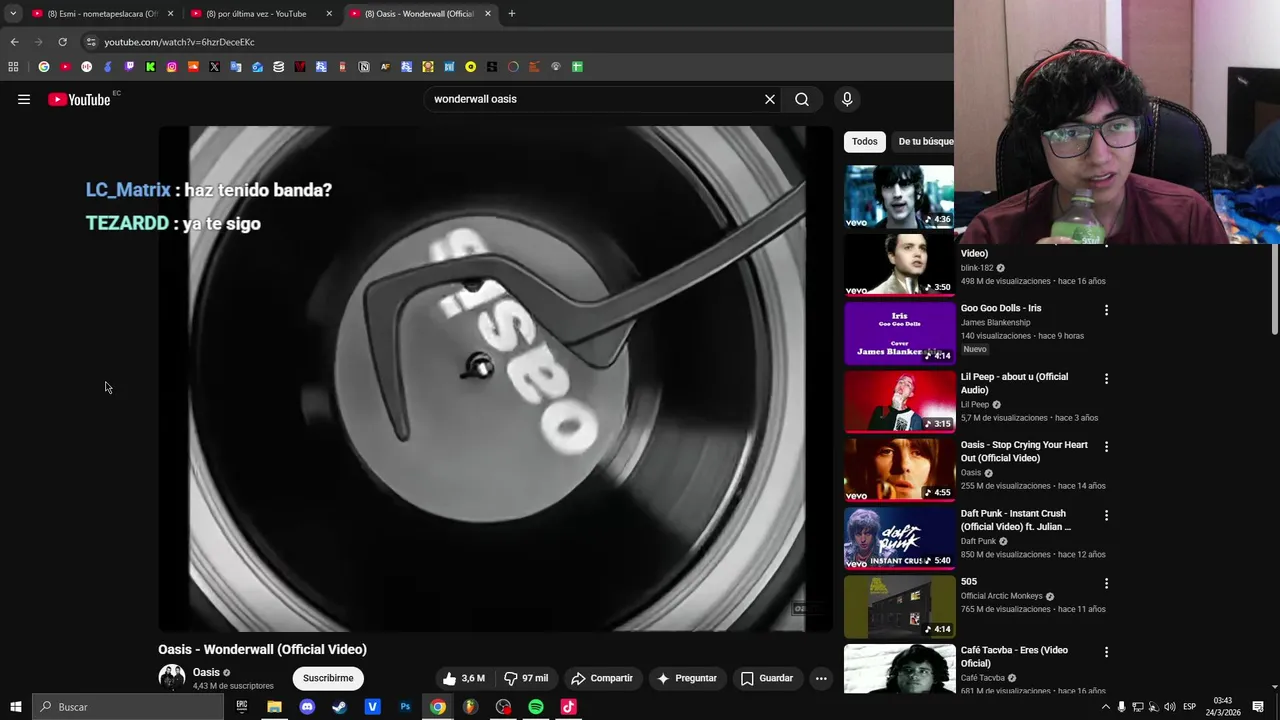Open the tab search dropdown arrow

pos(13,14)
